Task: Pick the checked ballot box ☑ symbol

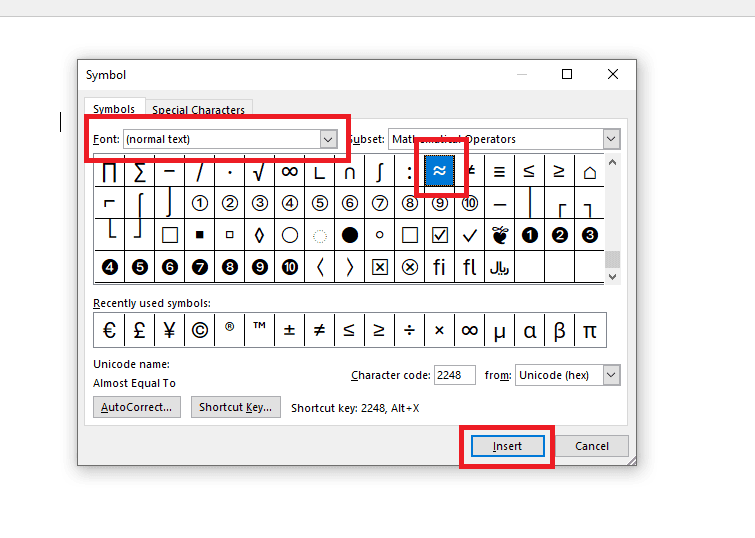Action: 439,235
